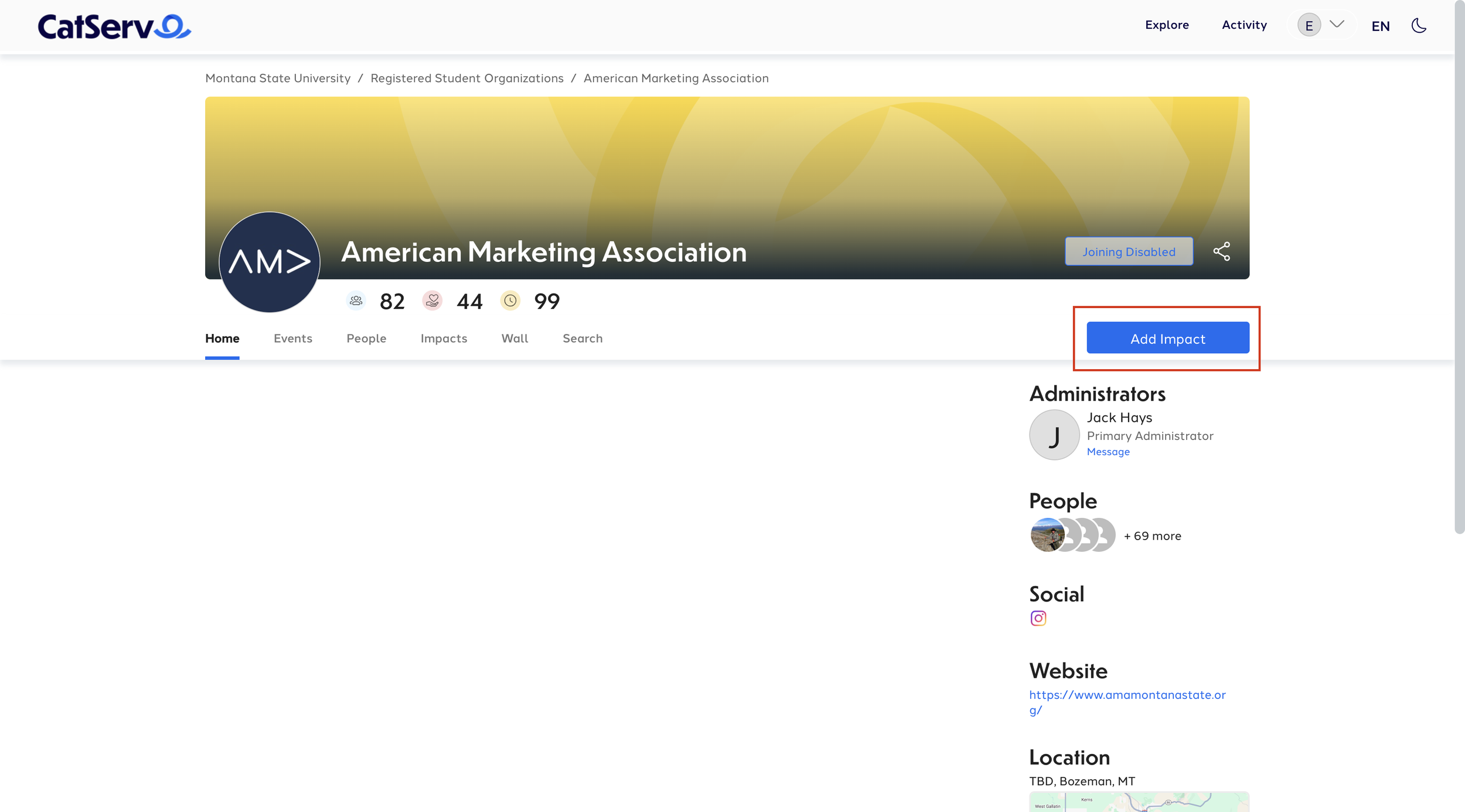
Task: Click the AMA organization logo avatar
Action: (270, 262)
